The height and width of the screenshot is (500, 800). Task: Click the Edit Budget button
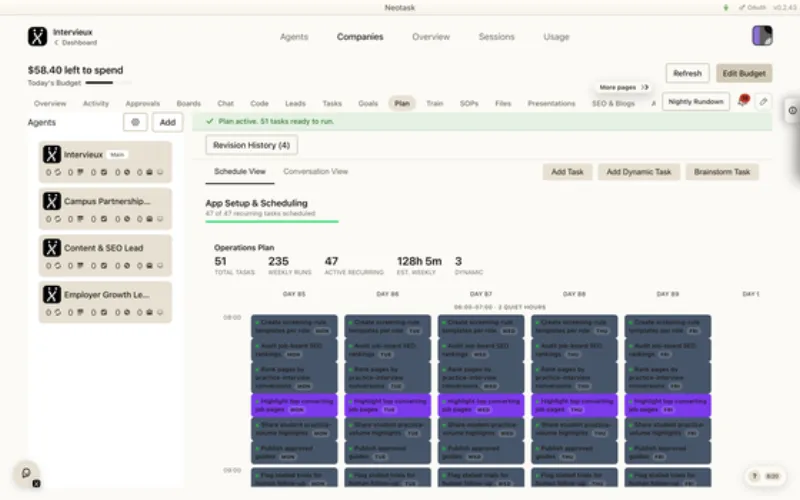point(744,73)
